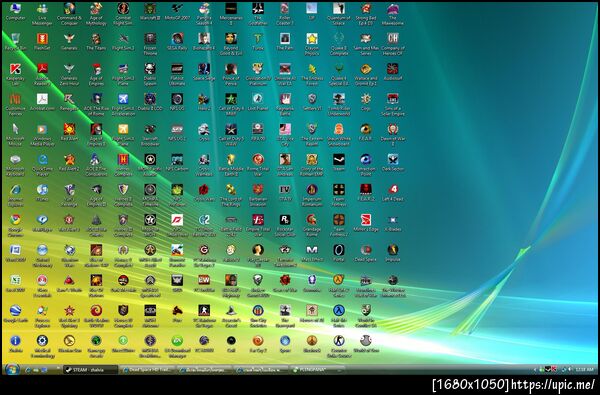Viewport: 600px width, 395px height.
Task: Launch the Dark Sector shortcut
Action: click(393, 163)
